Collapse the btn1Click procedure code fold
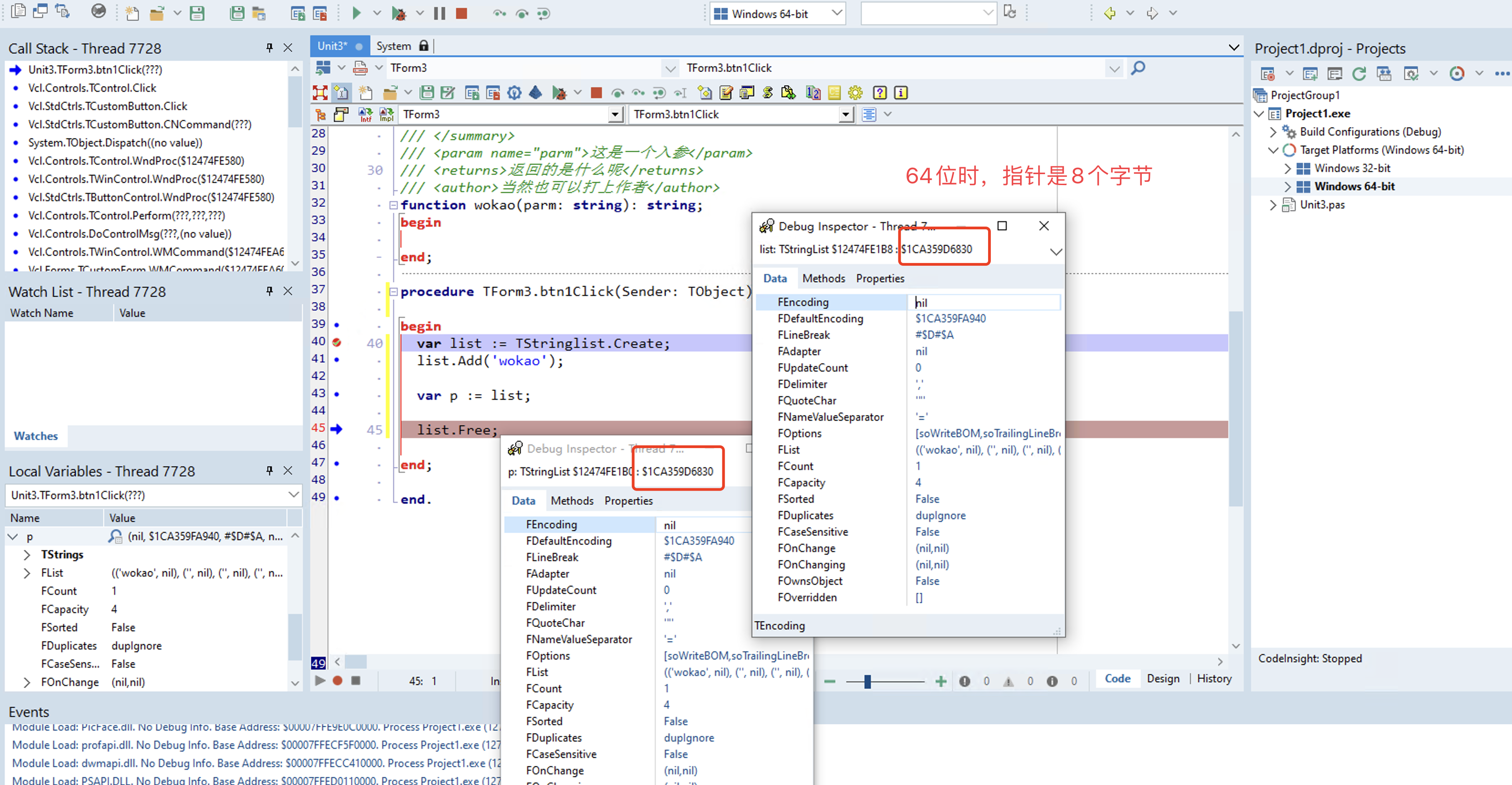 tap(393, 292)
